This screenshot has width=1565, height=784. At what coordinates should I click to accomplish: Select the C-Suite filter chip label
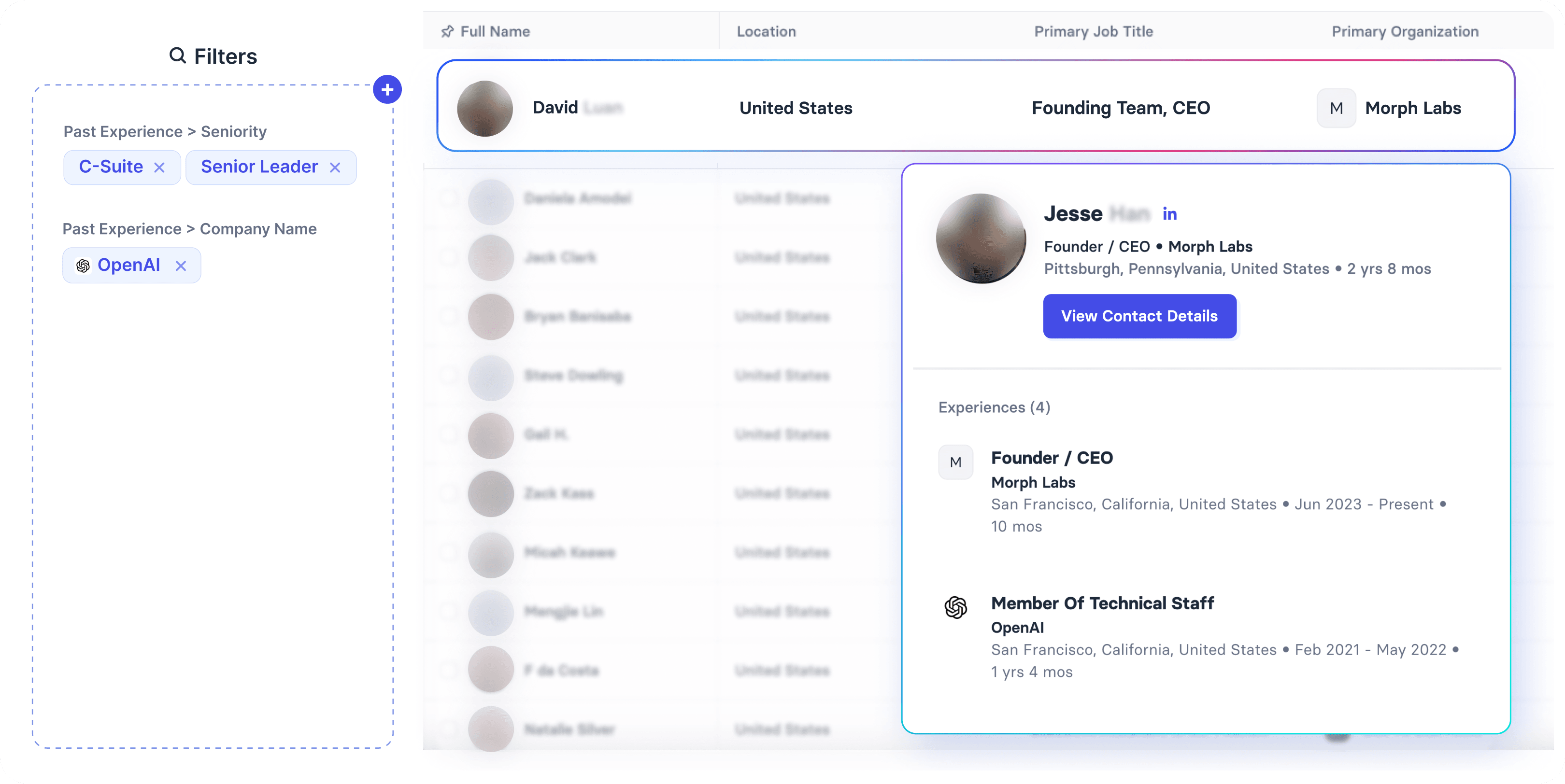[x=111, y=167]
